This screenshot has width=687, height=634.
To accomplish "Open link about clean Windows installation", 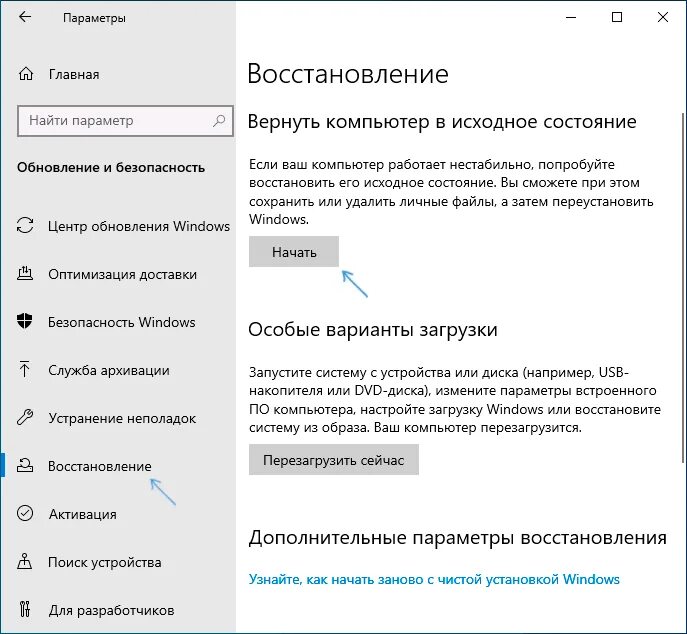I will coord(434,579).
